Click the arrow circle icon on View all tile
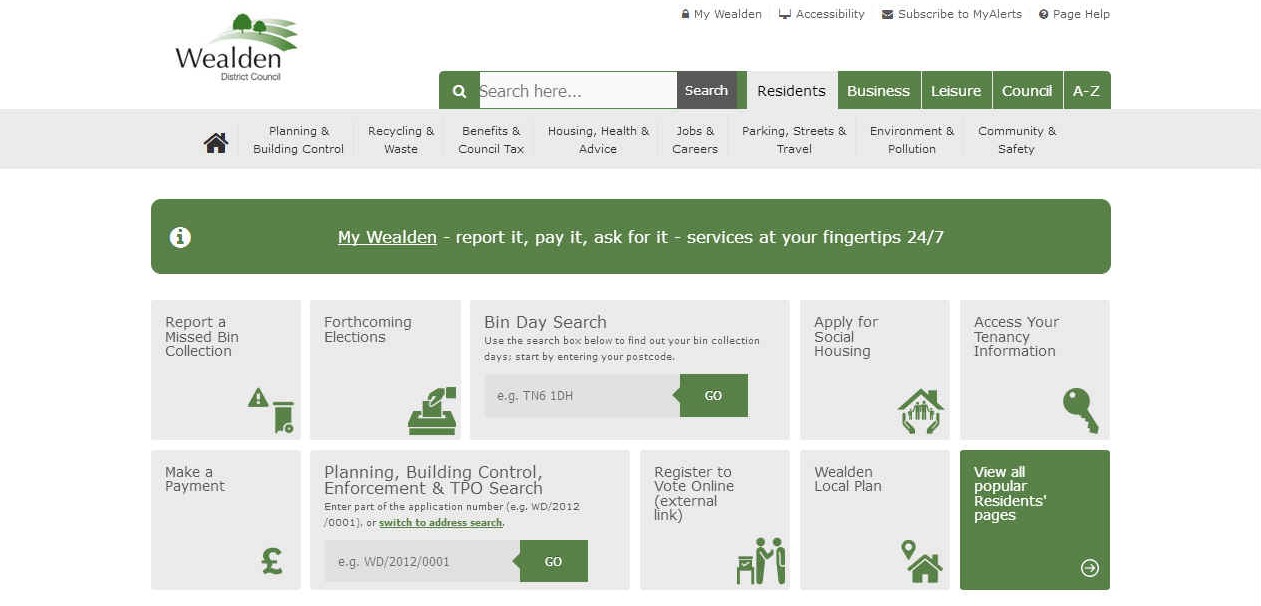 [1090, 568]
